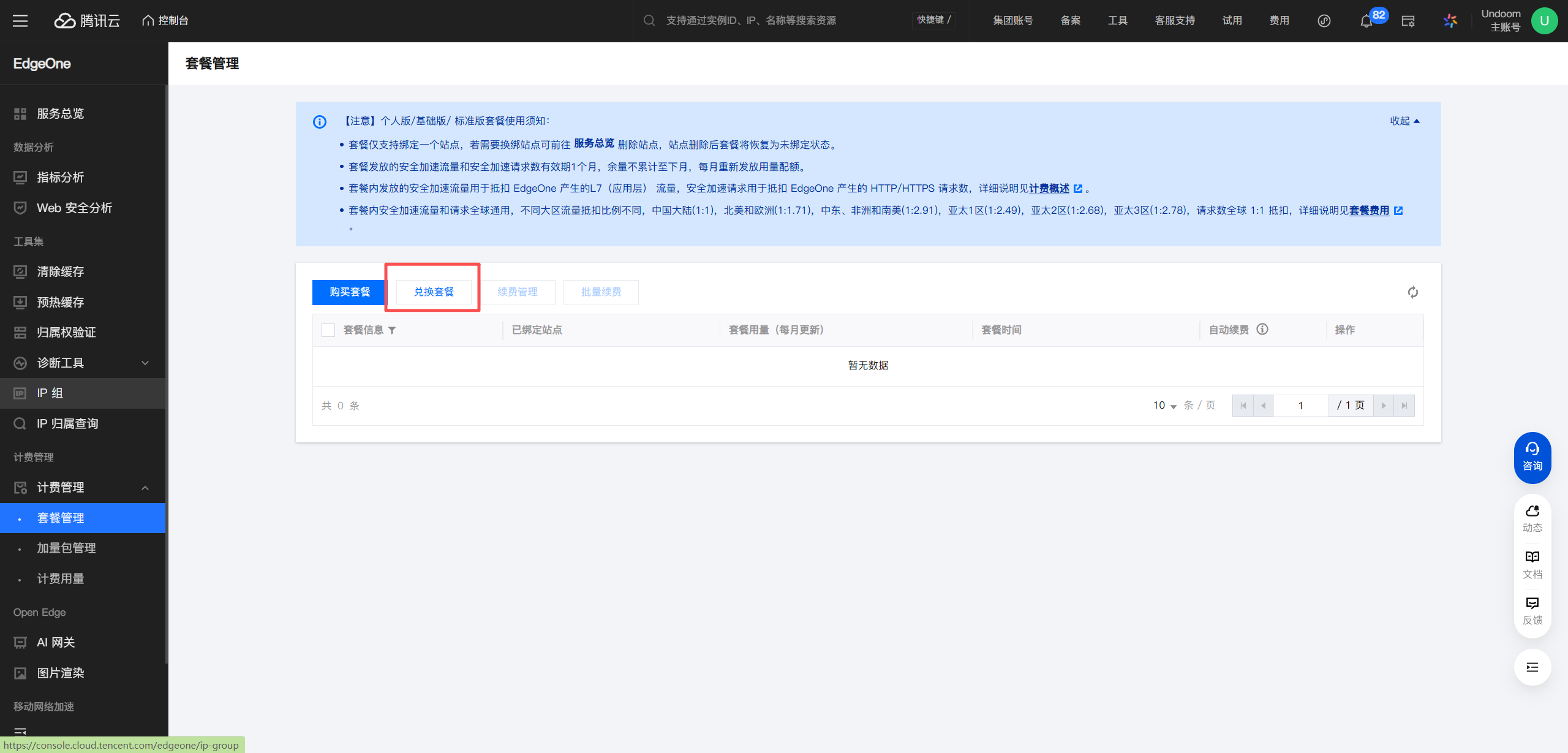Image resolution: width=1568 pixels, height=753 pixels.
Task: Open the 文档 documentation icon
Action: click(1532, 564)
